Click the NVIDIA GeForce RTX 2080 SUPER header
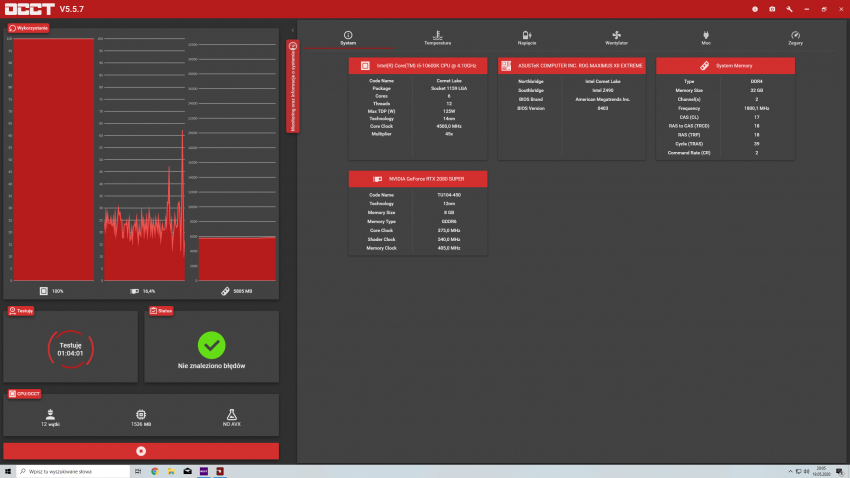Image resolution: width=850 pixels, height=478 pixels. [418, 179]
